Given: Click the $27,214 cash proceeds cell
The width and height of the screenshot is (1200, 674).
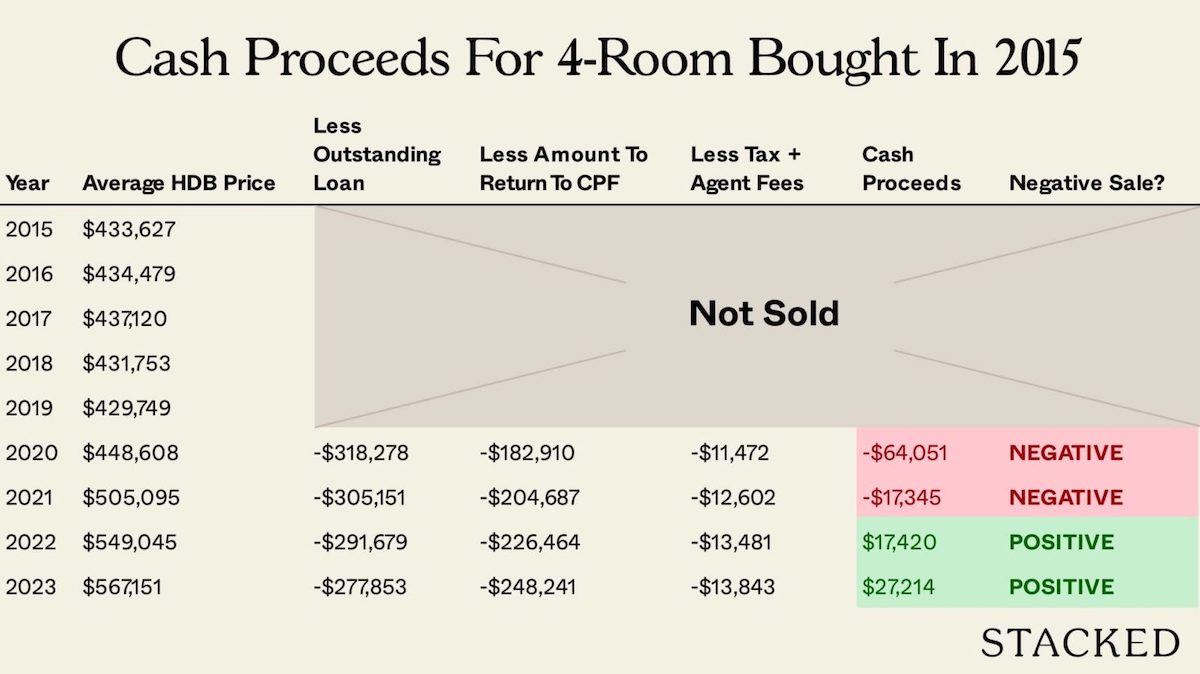Looking at the screenshot, I should (898, 587).
